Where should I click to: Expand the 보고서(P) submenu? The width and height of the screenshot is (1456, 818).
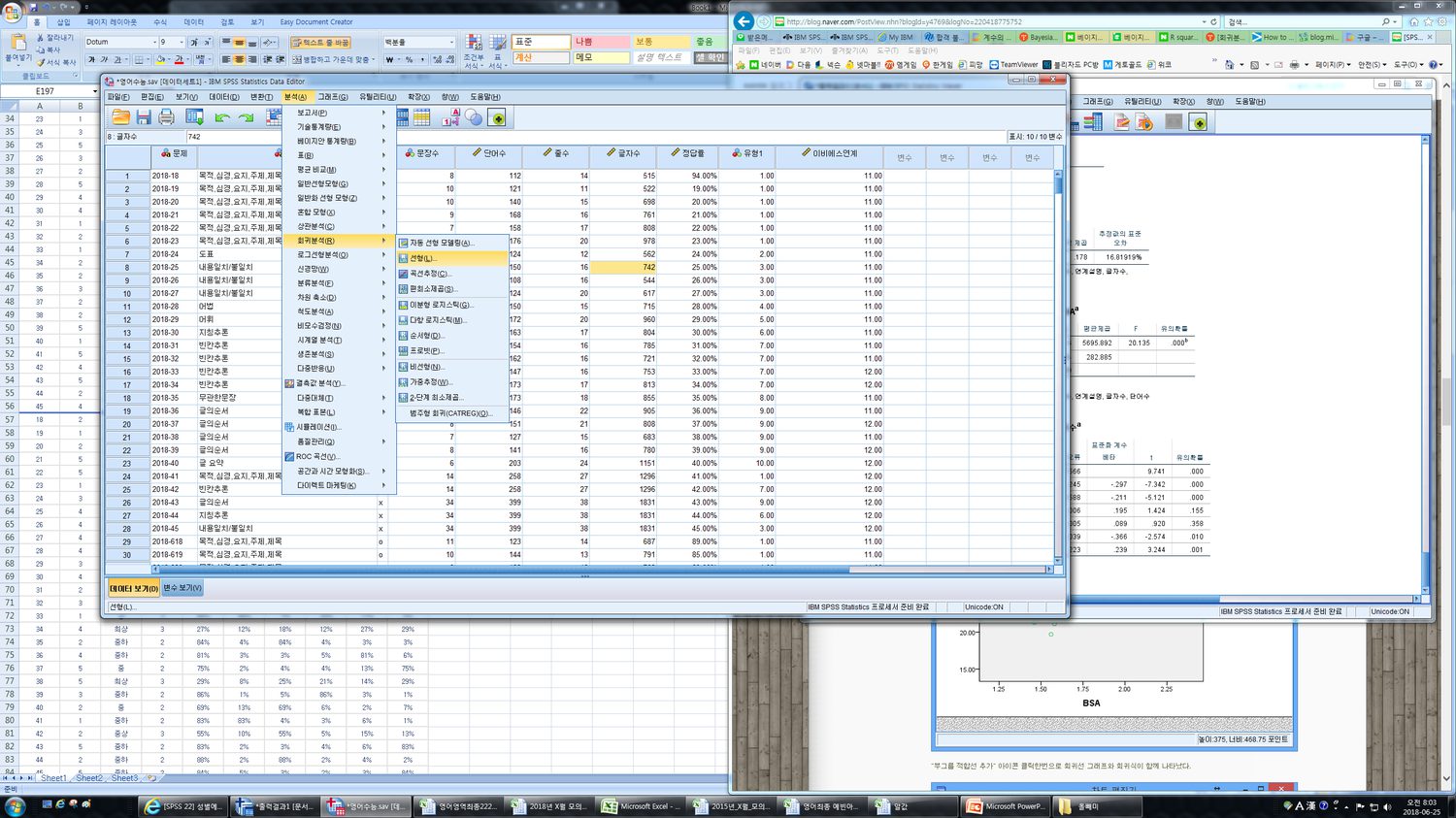pyautogui.click(x=340, y=113)
